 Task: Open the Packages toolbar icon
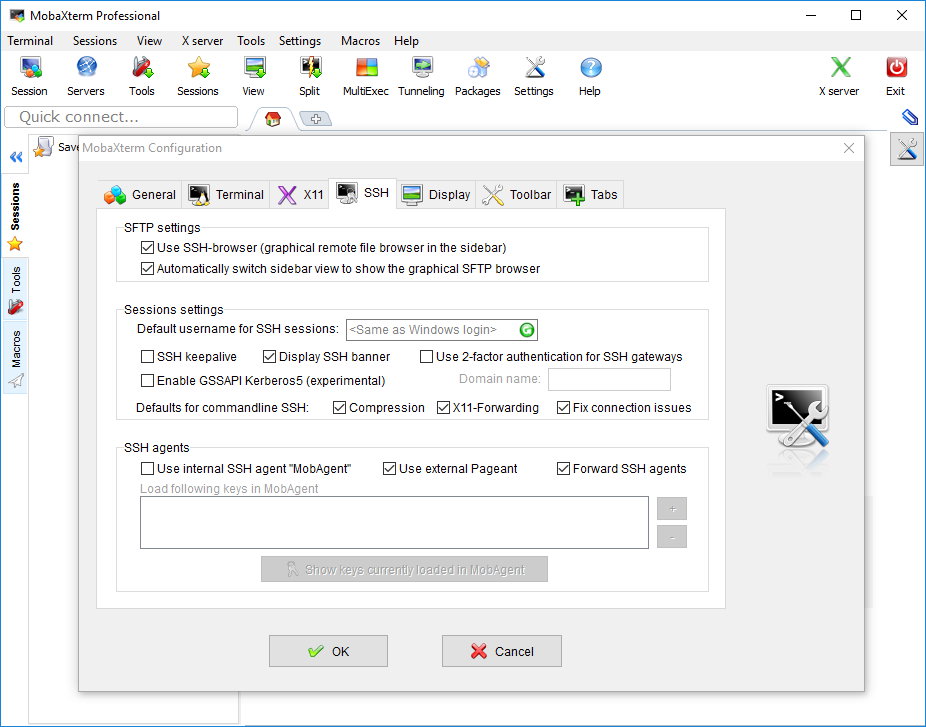click(x=478, y=76)
